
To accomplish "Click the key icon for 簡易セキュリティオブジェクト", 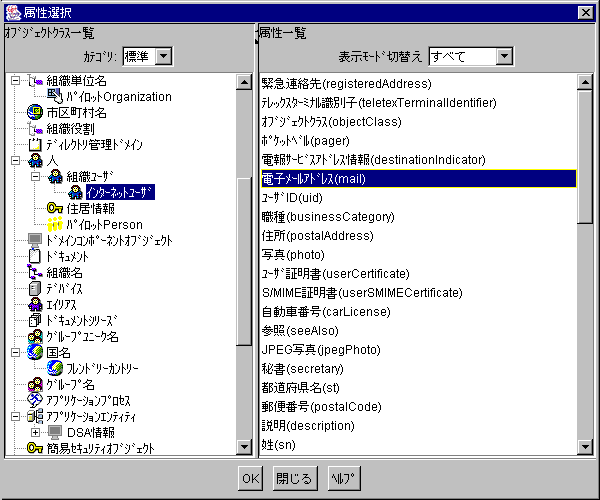I will pos(35,448).
